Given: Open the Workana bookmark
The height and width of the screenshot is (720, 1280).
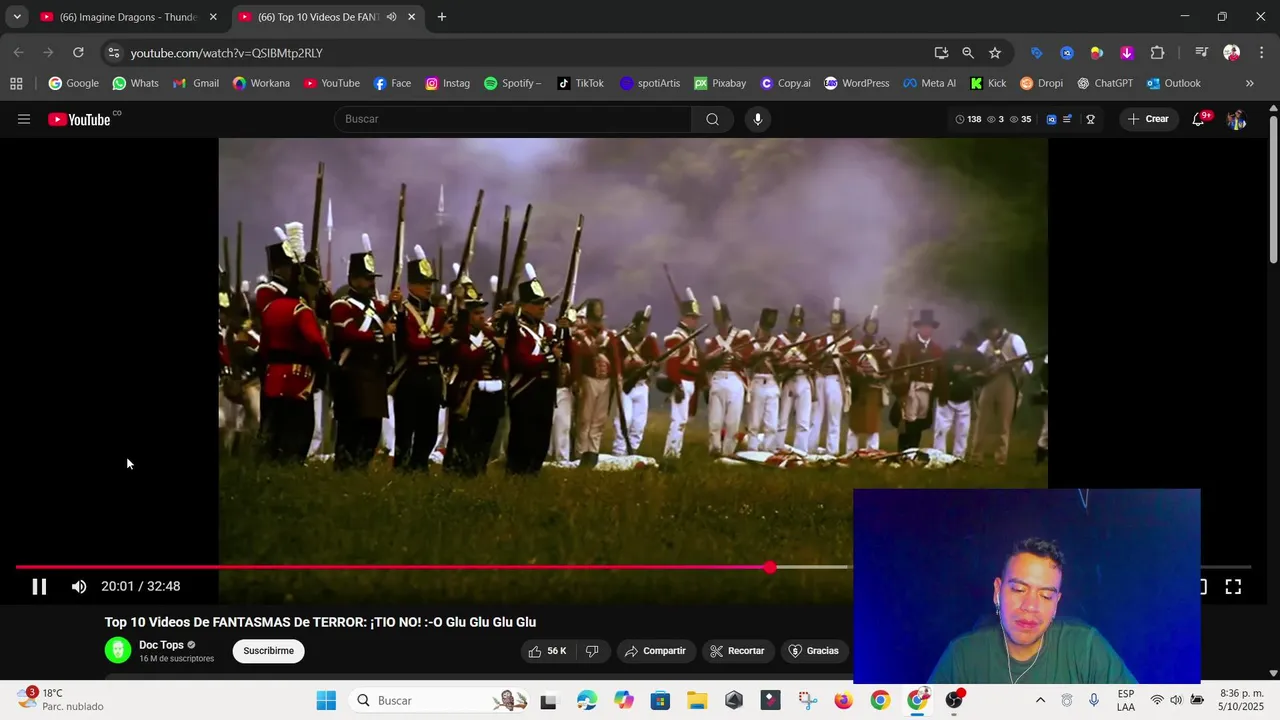Looking at the screenshot, I should (x=261, y=83).
